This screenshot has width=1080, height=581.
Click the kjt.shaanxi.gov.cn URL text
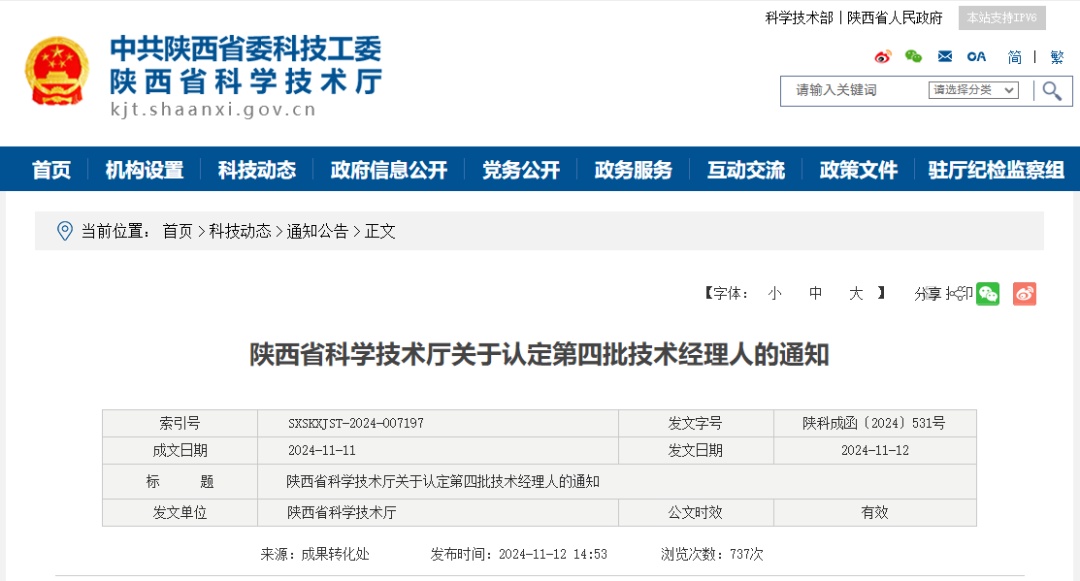tap(213, 109)
